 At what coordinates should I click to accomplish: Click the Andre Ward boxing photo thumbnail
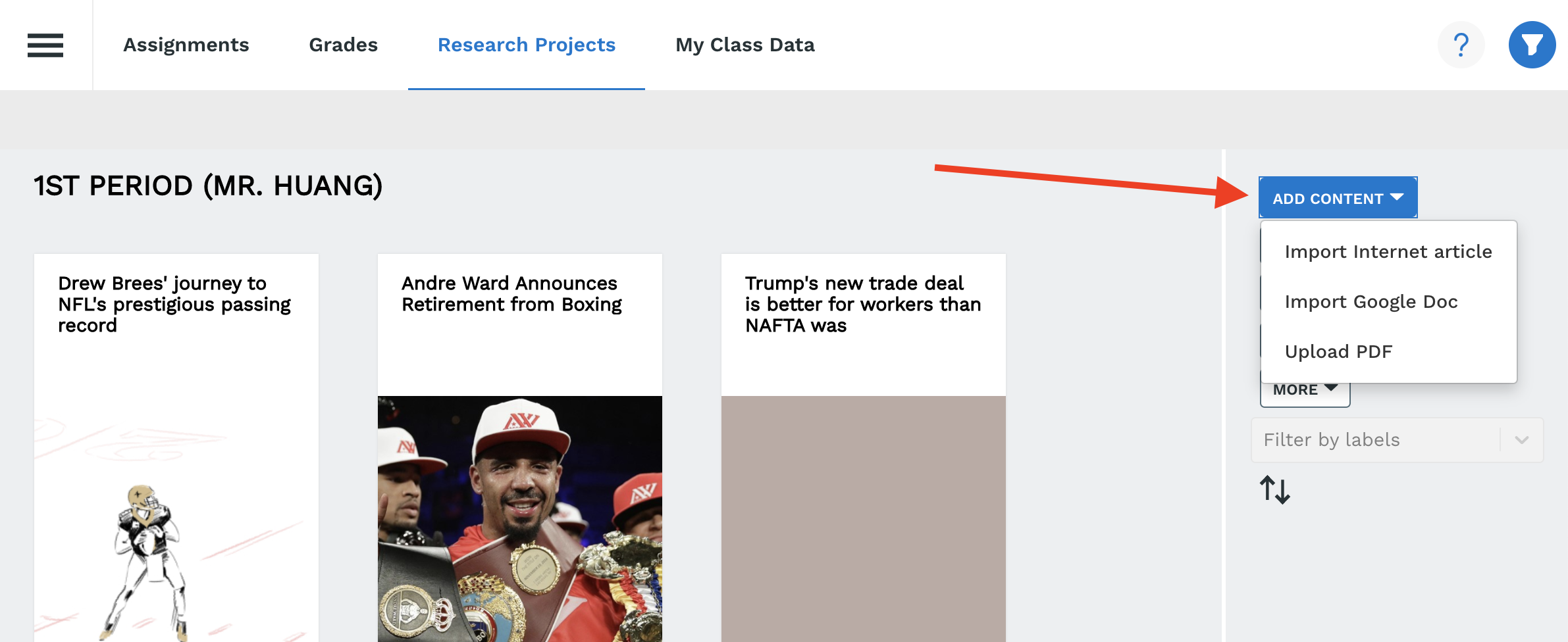click(x=519, y=518)
